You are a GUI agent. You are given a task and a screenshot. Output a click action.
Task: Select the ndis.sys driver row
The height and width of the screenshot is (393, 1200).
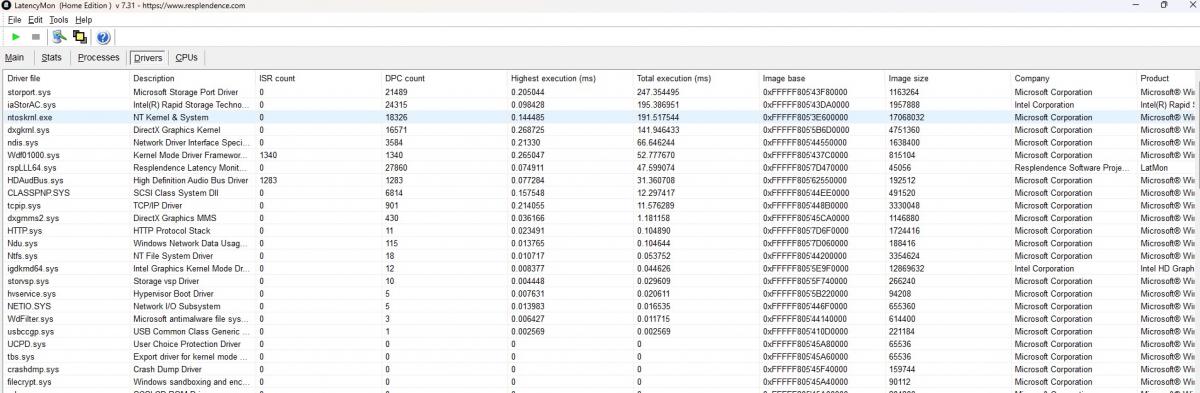[600, 142]
